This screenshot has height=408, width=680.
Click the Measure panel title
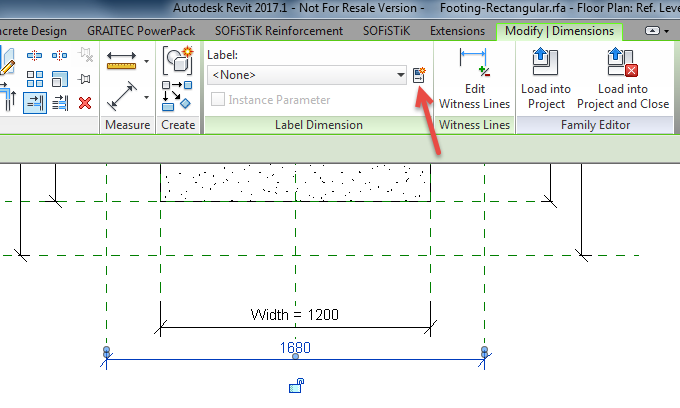[128, 125]
